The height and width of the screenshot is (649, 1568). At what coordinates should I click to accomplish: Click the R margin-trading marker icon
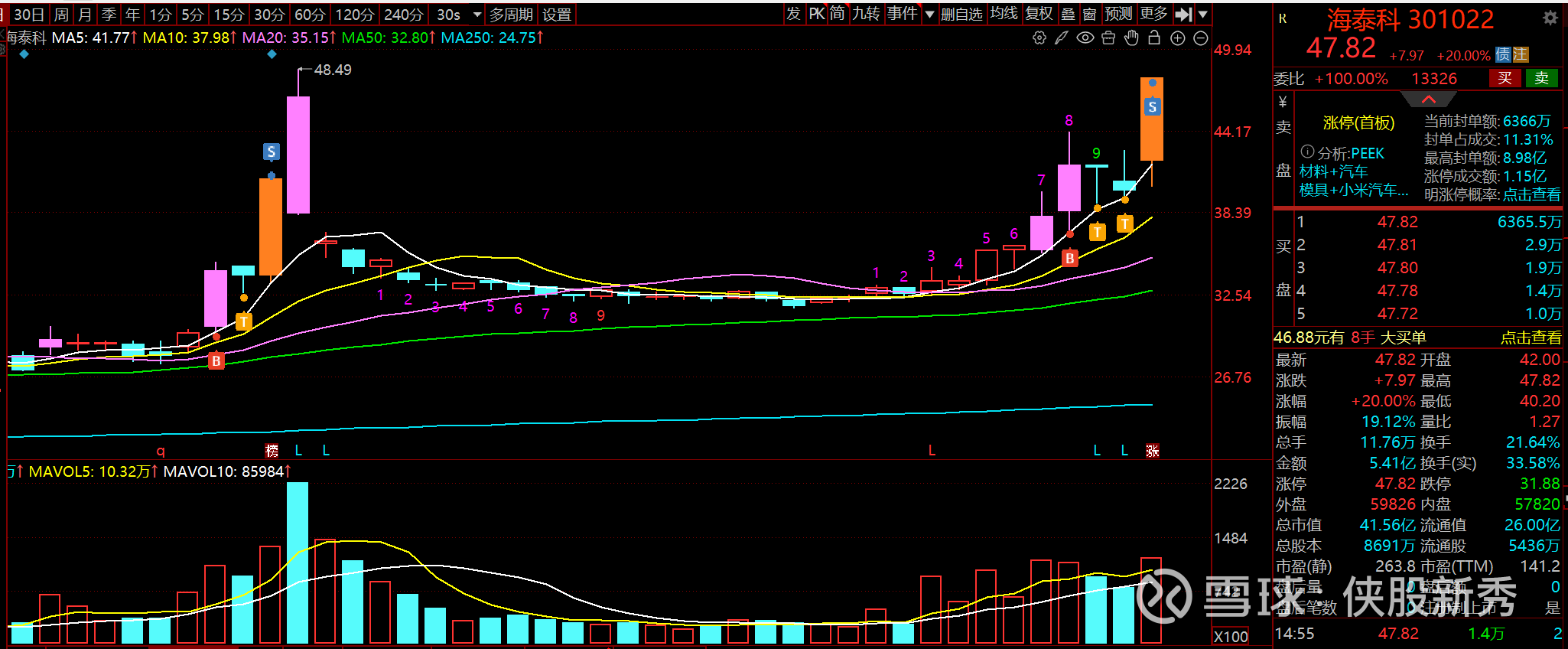point(1283,18)
